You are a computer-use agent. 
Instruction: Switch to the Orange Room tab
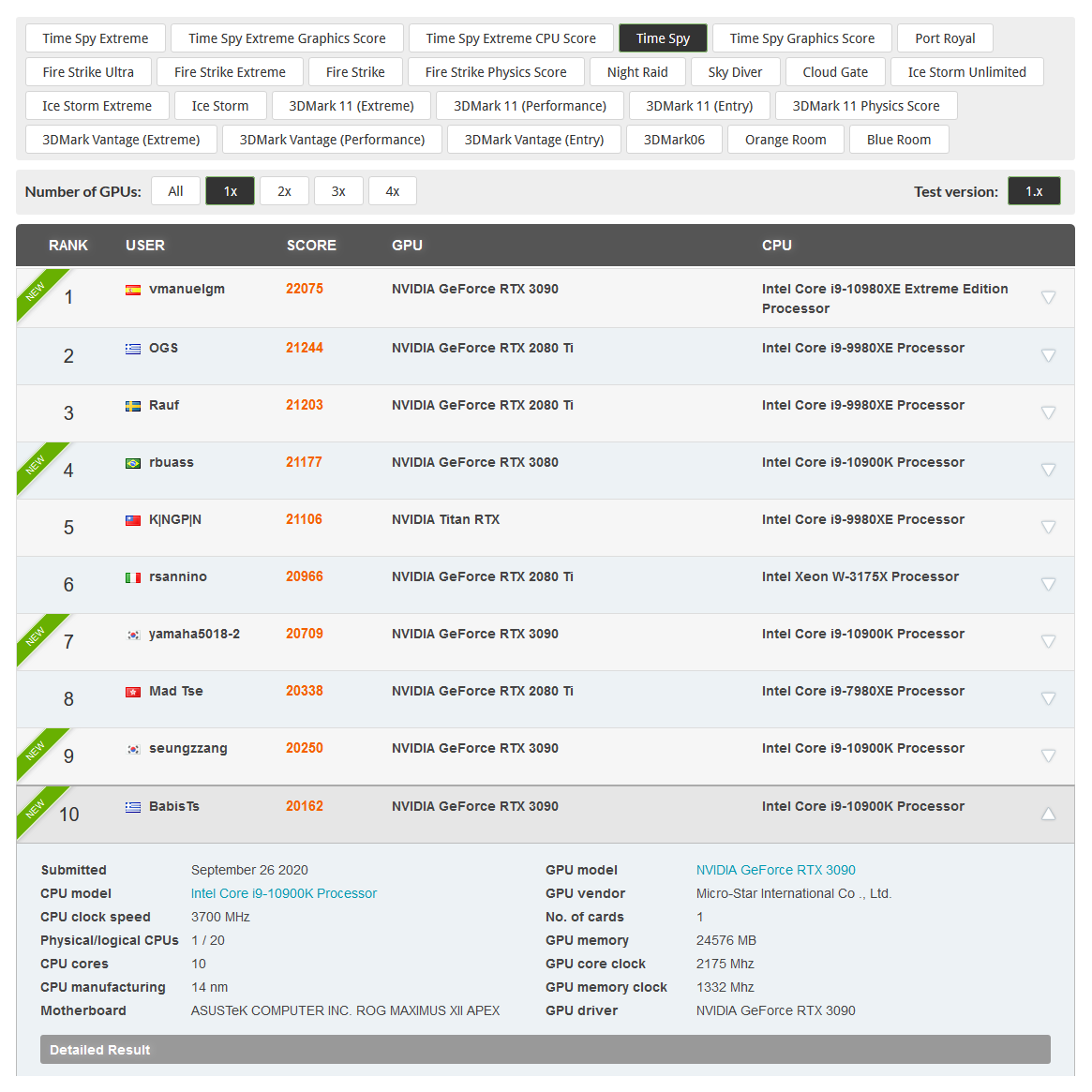click(x=785, y=140)
